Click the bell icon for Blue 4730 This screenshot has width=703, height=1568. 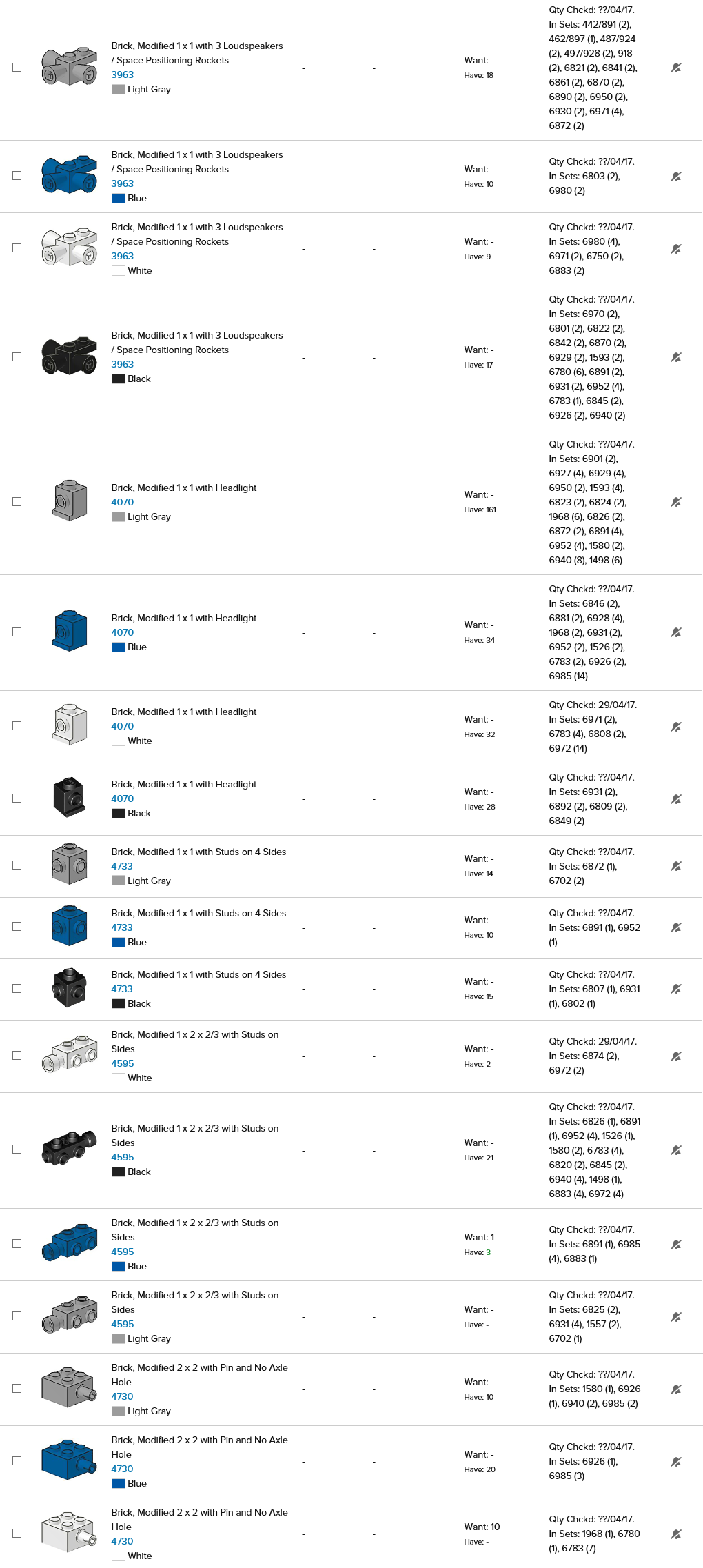pos(676,1462)
